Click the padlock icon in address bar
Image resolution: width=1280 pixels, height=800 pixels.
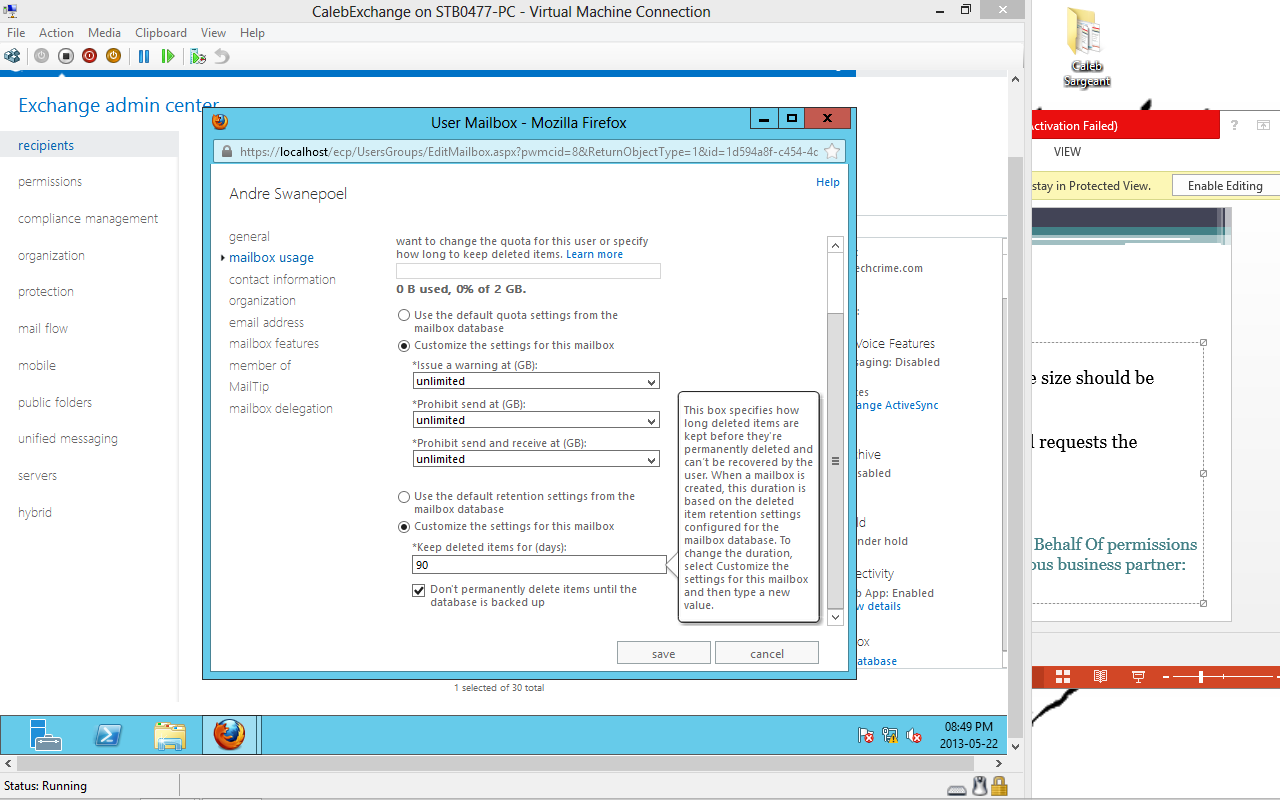point(226,152)
